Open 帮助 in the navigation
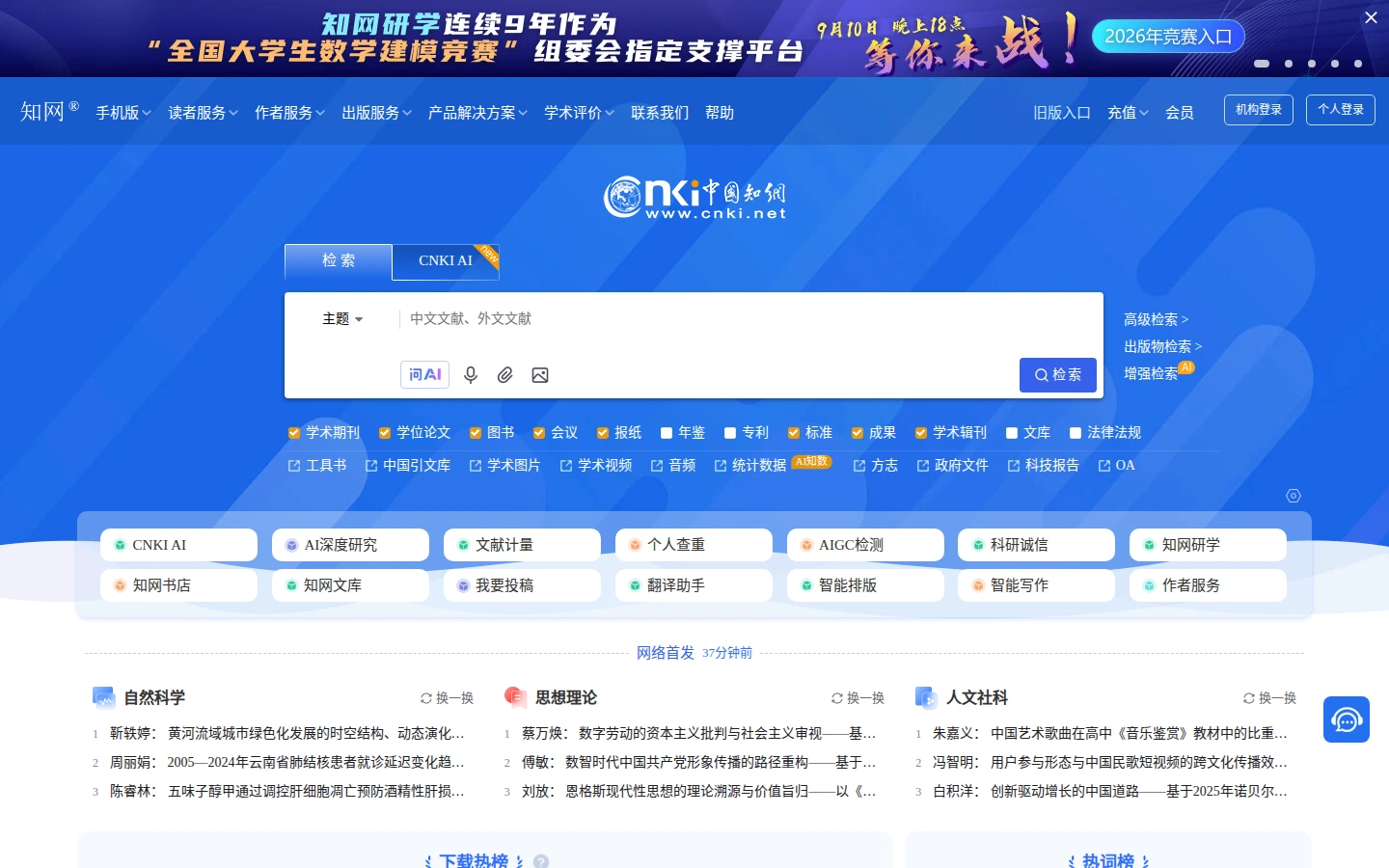The height and width of the screenshot is (868, 1389). click(720, 113)
